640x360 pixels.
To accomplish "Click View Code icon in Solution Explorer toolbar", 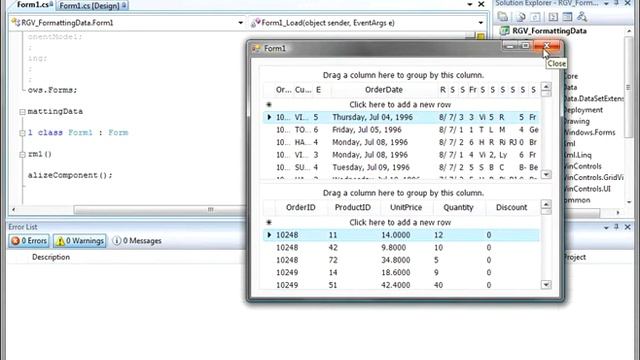I will pyautogui.click(x=553, y=17).
